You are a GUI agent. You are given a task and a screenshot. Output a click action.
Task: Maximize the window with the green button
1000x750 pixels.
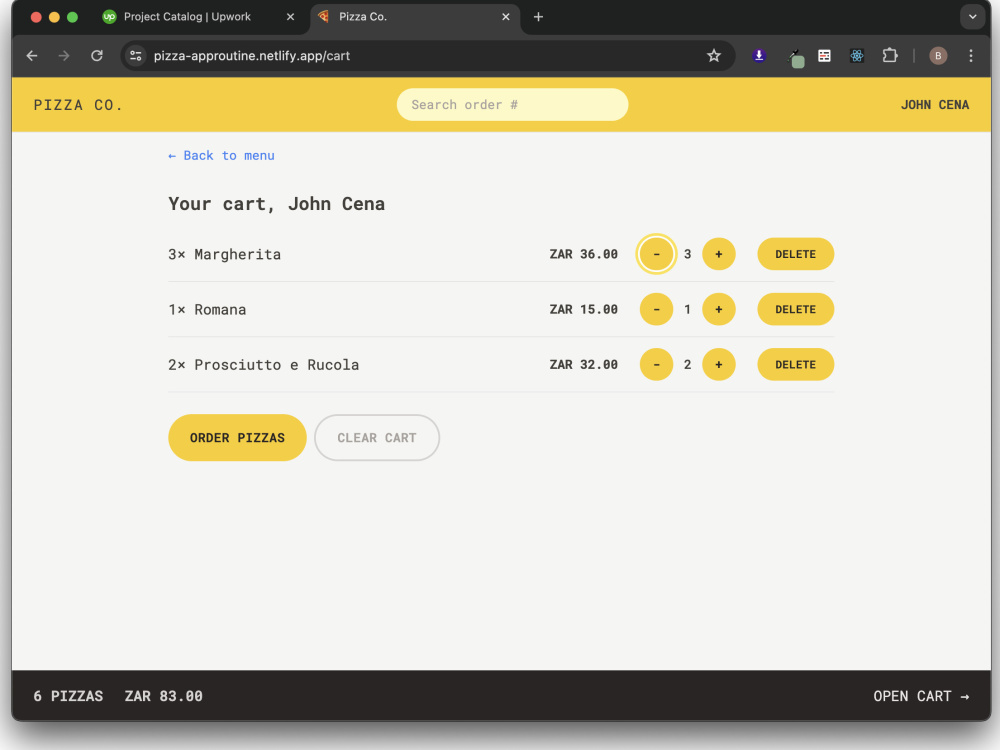[73, 17]
